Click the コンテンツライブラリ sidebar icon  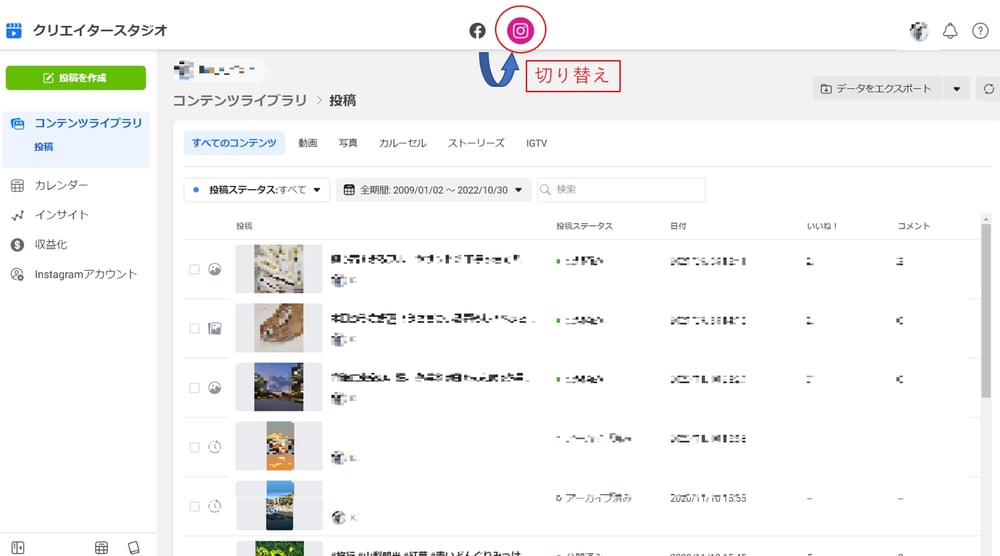tap(17, 124)
